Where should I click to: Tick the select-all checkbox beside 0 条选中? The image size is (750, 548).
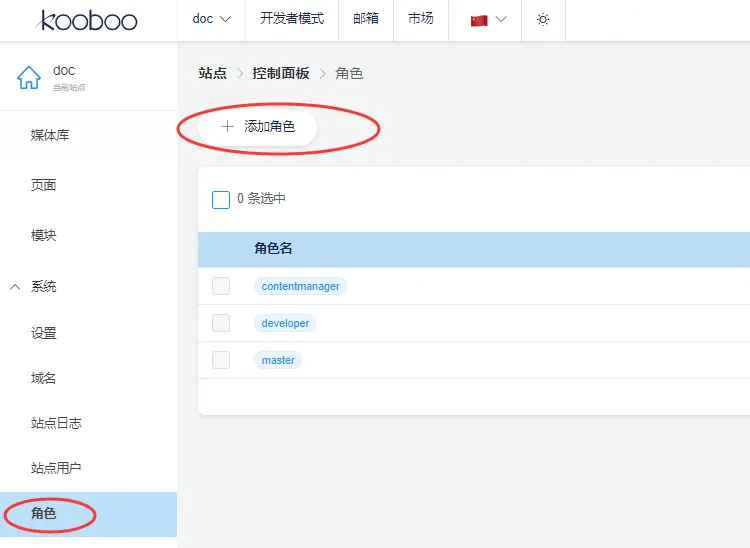pyautogui.click(x=221, y=199)
